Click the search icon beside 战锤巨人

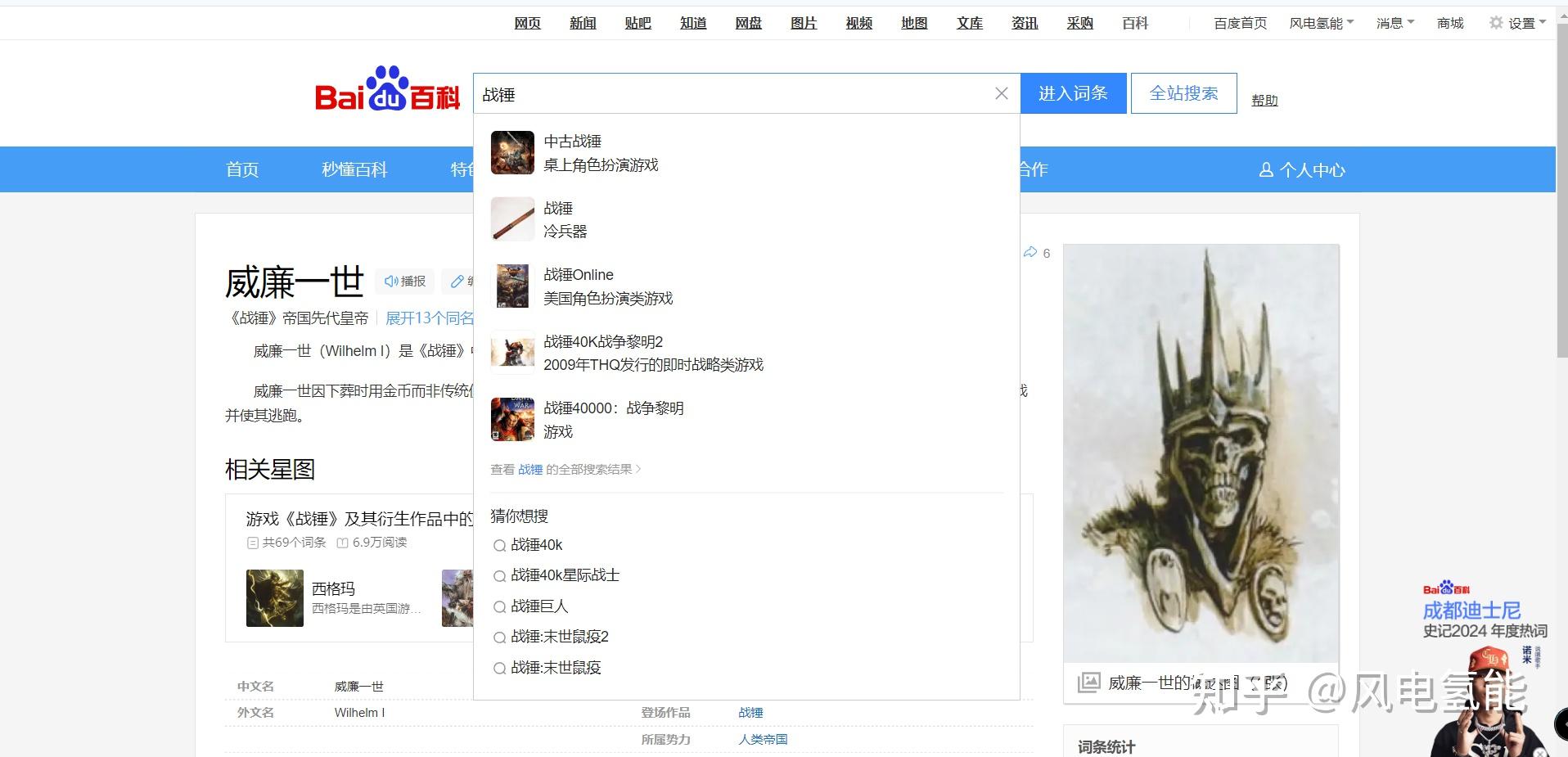(x=499, y=607)
